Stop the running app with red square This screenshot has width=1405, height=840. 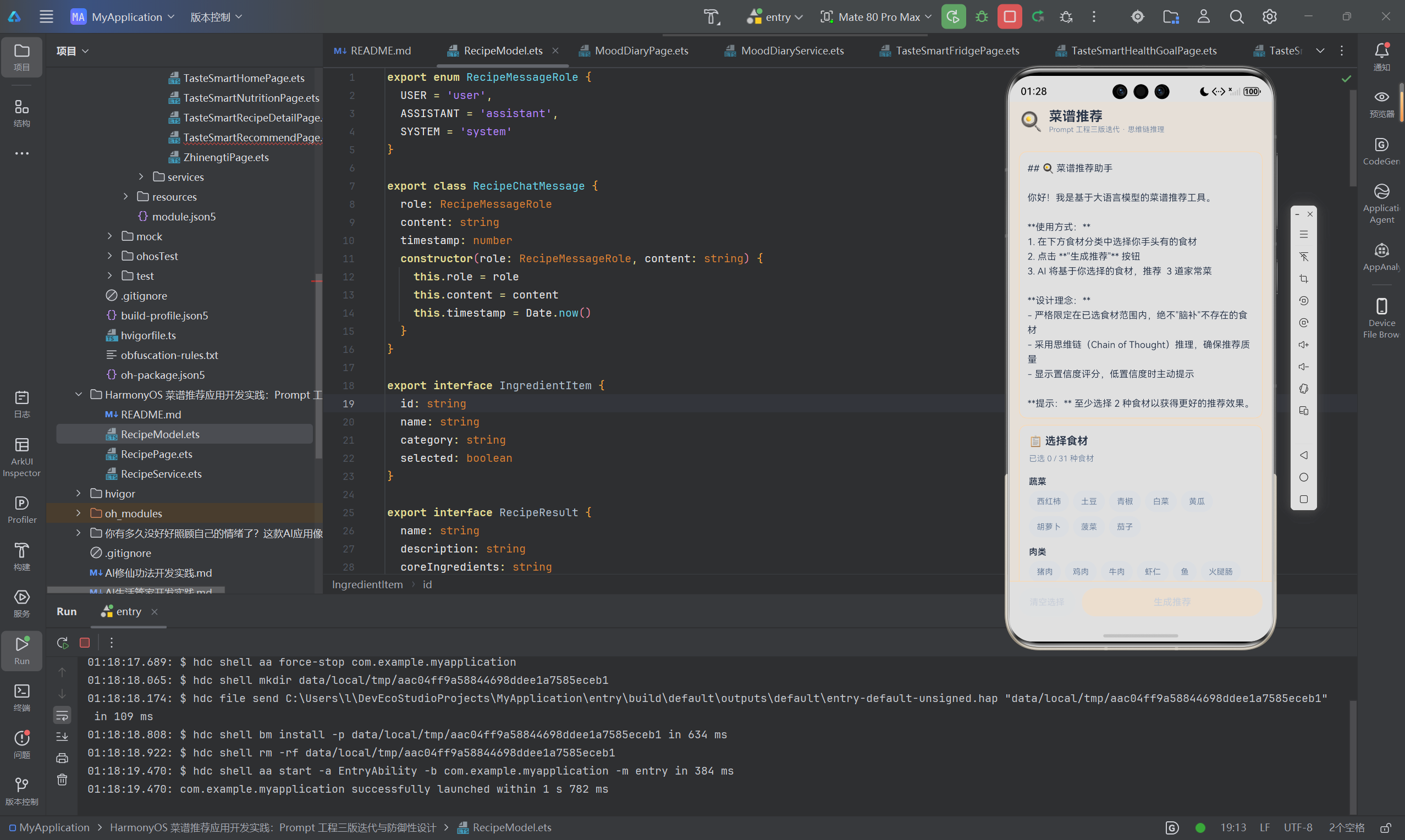point(1009,17)
